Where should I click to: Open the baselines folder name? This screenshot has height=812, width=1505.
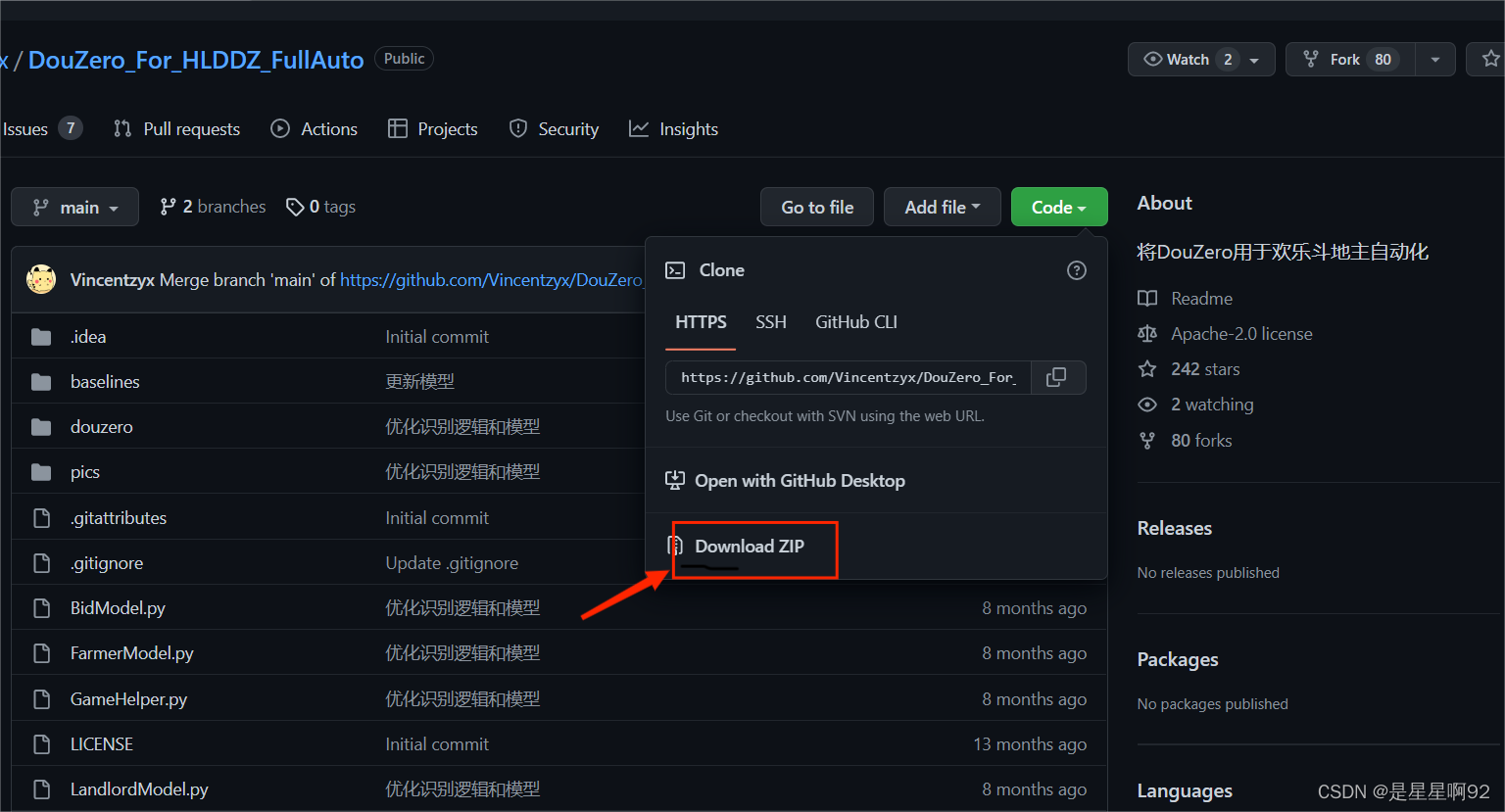[105, 382]
